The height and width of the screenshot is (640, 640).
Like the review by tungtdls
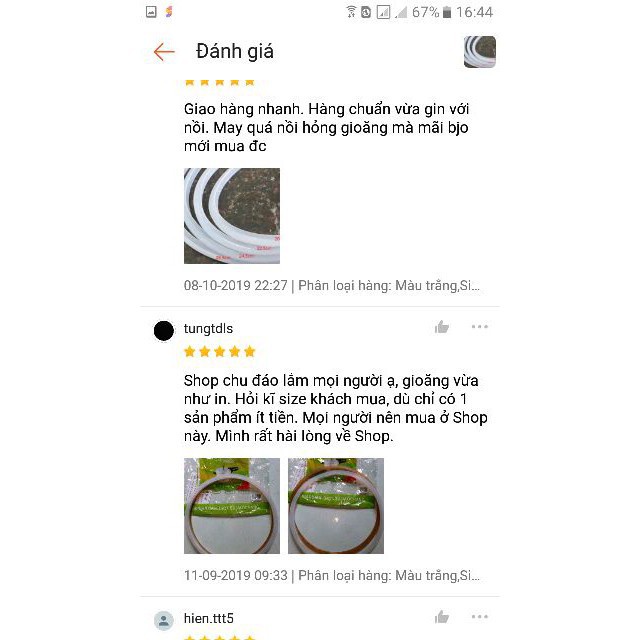click(x=442, y=327)
